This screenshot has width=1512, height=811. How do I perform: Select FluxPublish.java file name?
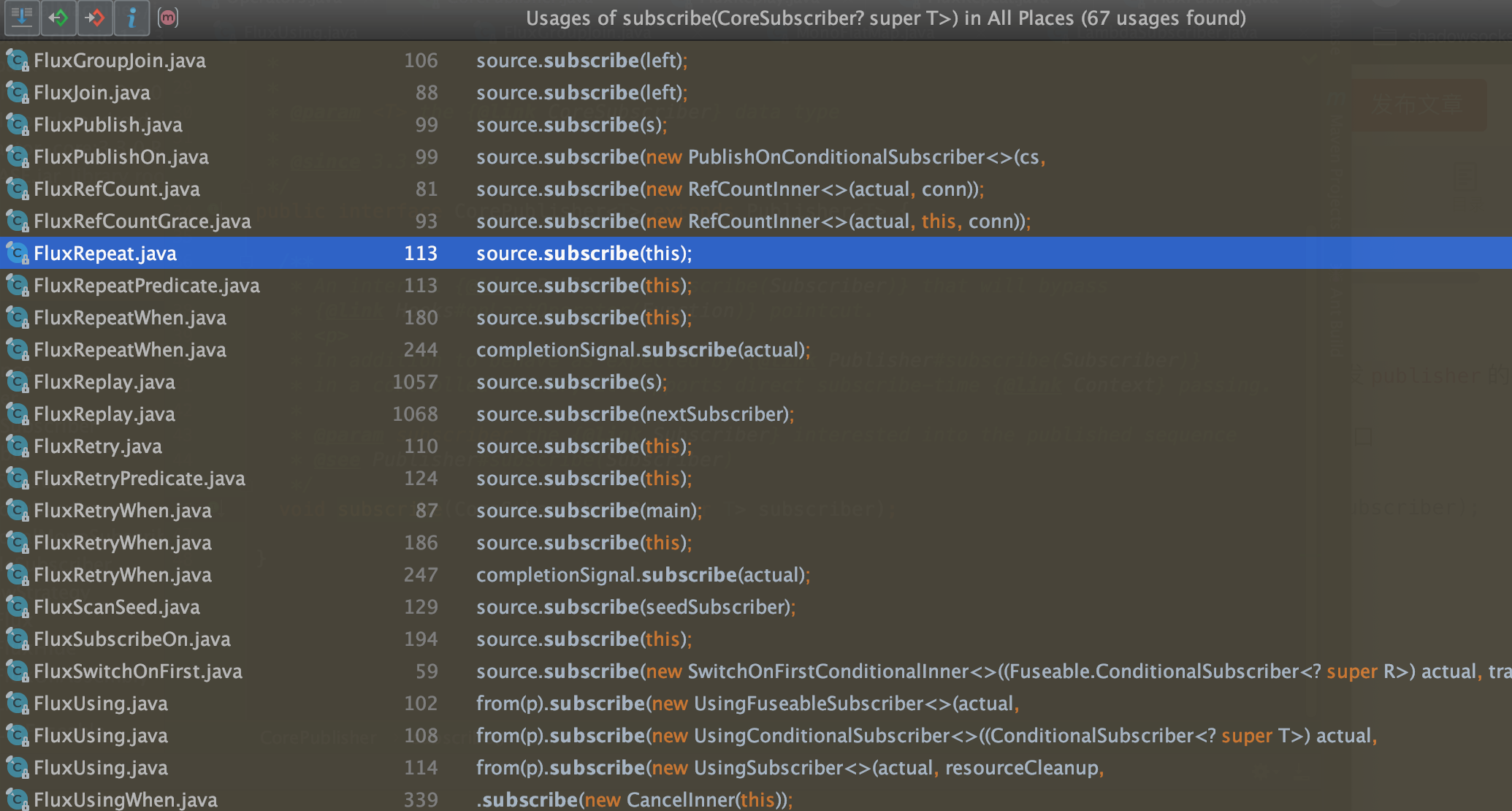(x=108, y=125)
